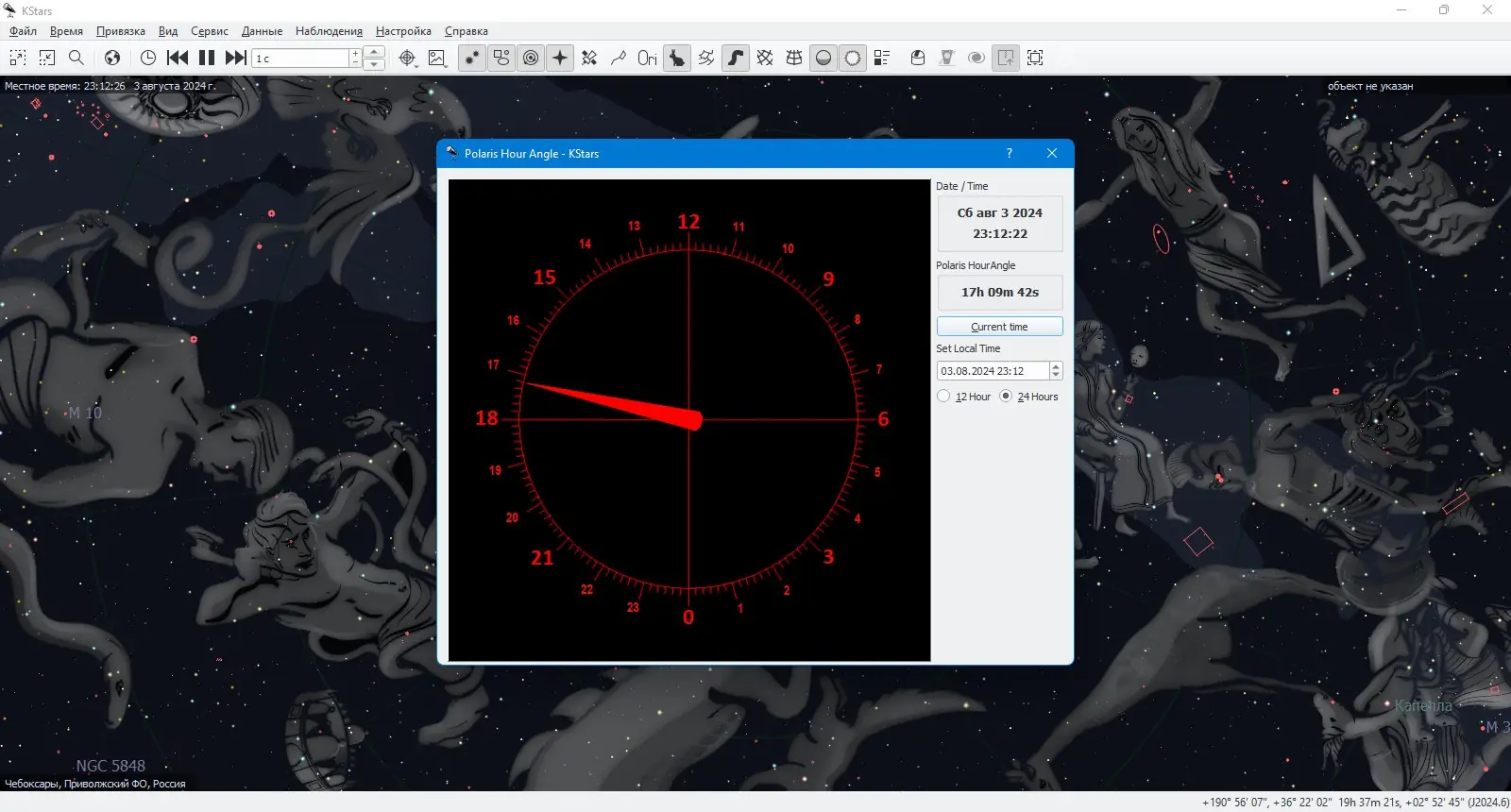Screen dimensions: 1511x812
Task: Click the location text "Чебоксары, Приволжский ФО, Россия"
Action: point(95,784)
